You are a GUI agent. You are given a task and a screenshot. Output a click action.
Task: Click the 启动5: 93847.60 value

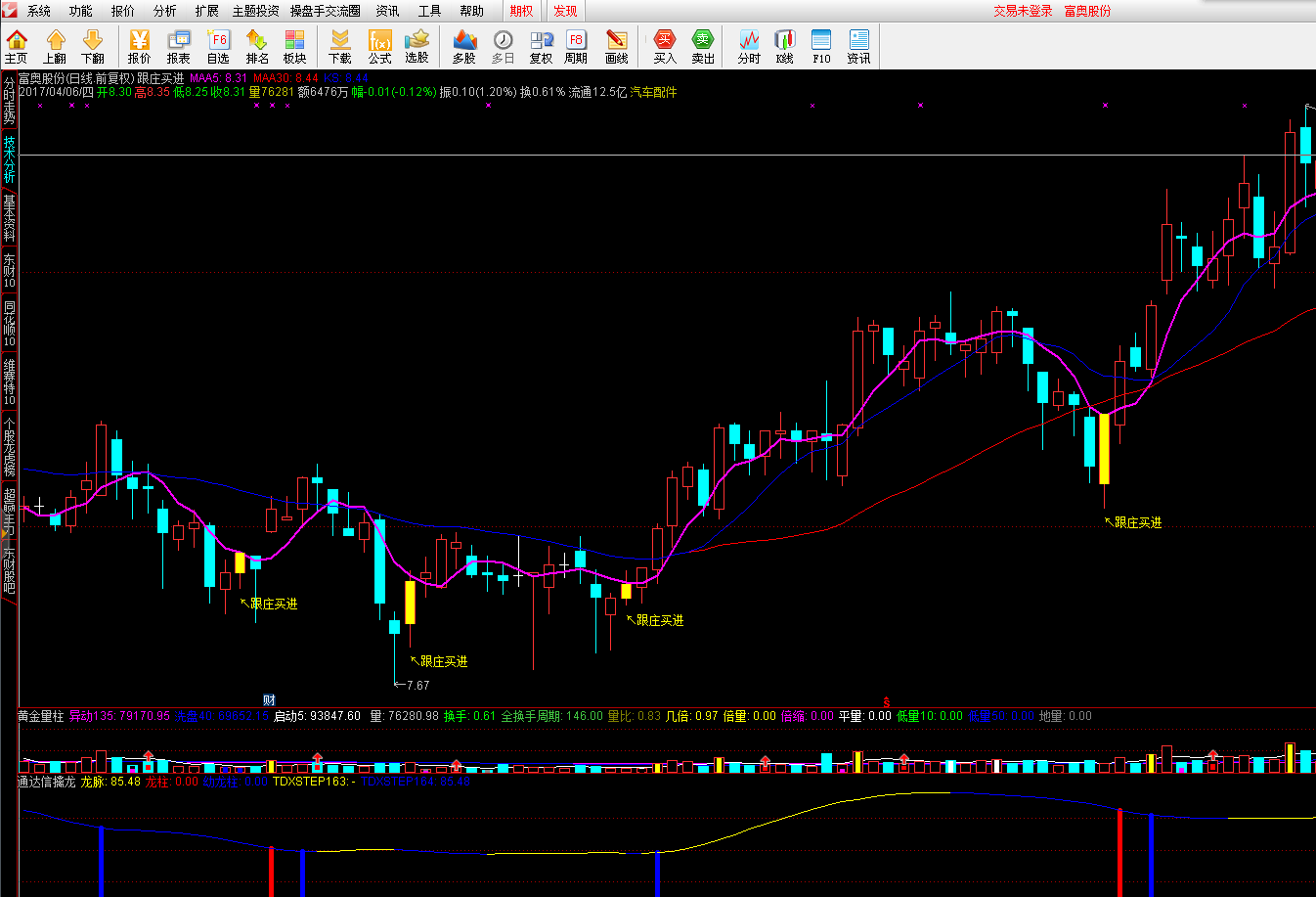[x=317, y=716]
